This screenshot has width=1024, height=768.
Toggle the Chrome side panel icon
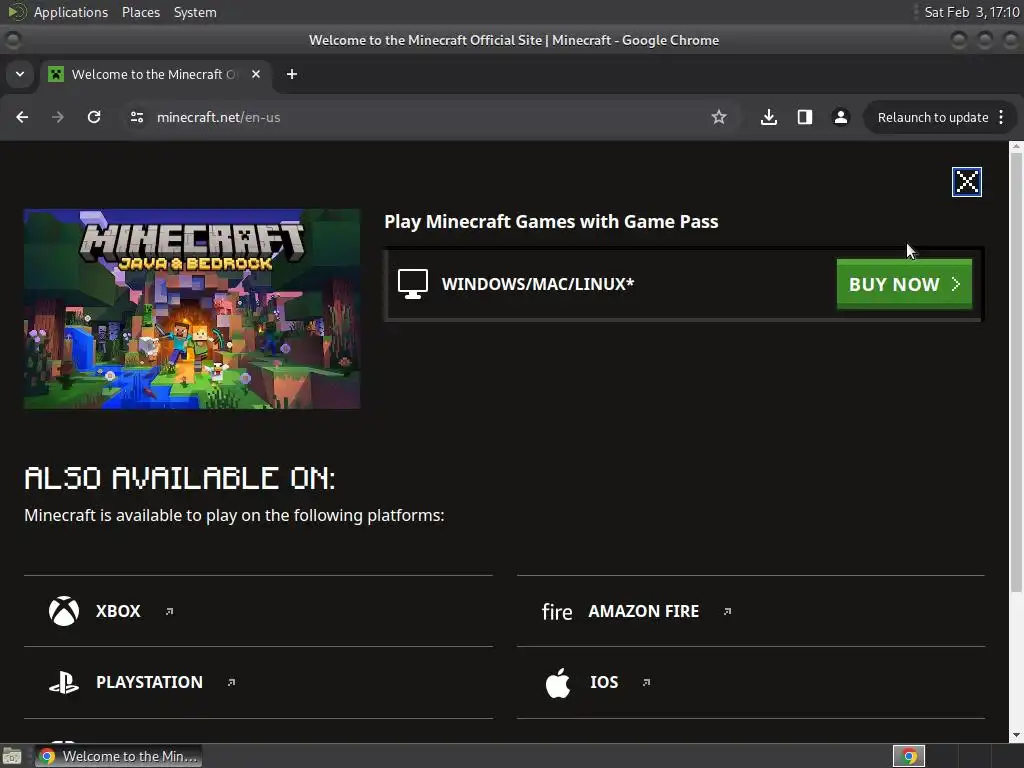(805, 117)
